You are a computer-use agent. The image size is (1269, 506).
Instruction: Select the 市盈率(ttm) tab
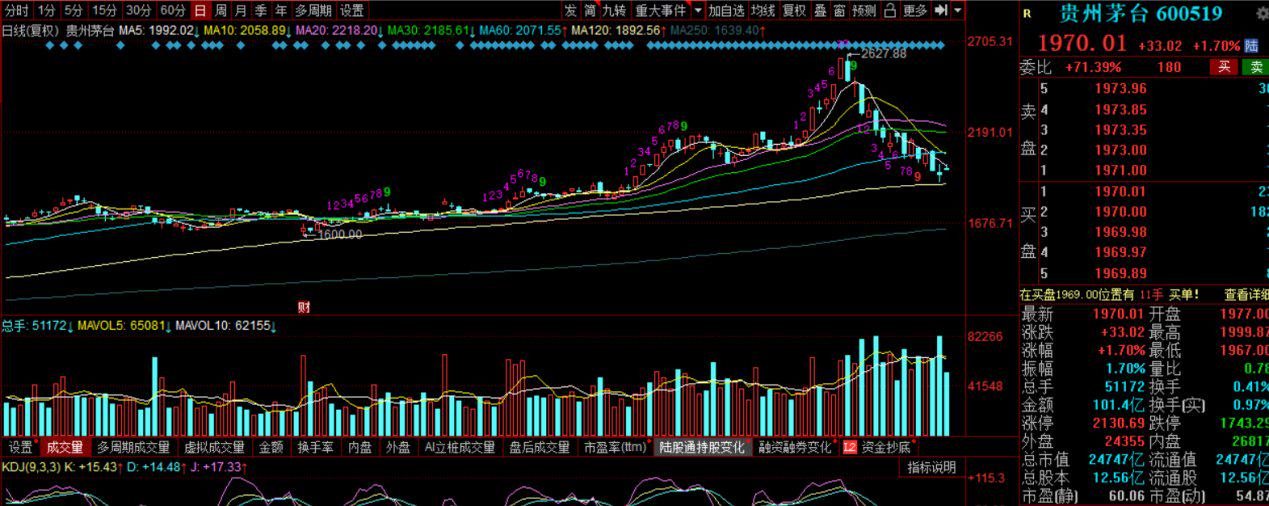[x=615, y=447]
